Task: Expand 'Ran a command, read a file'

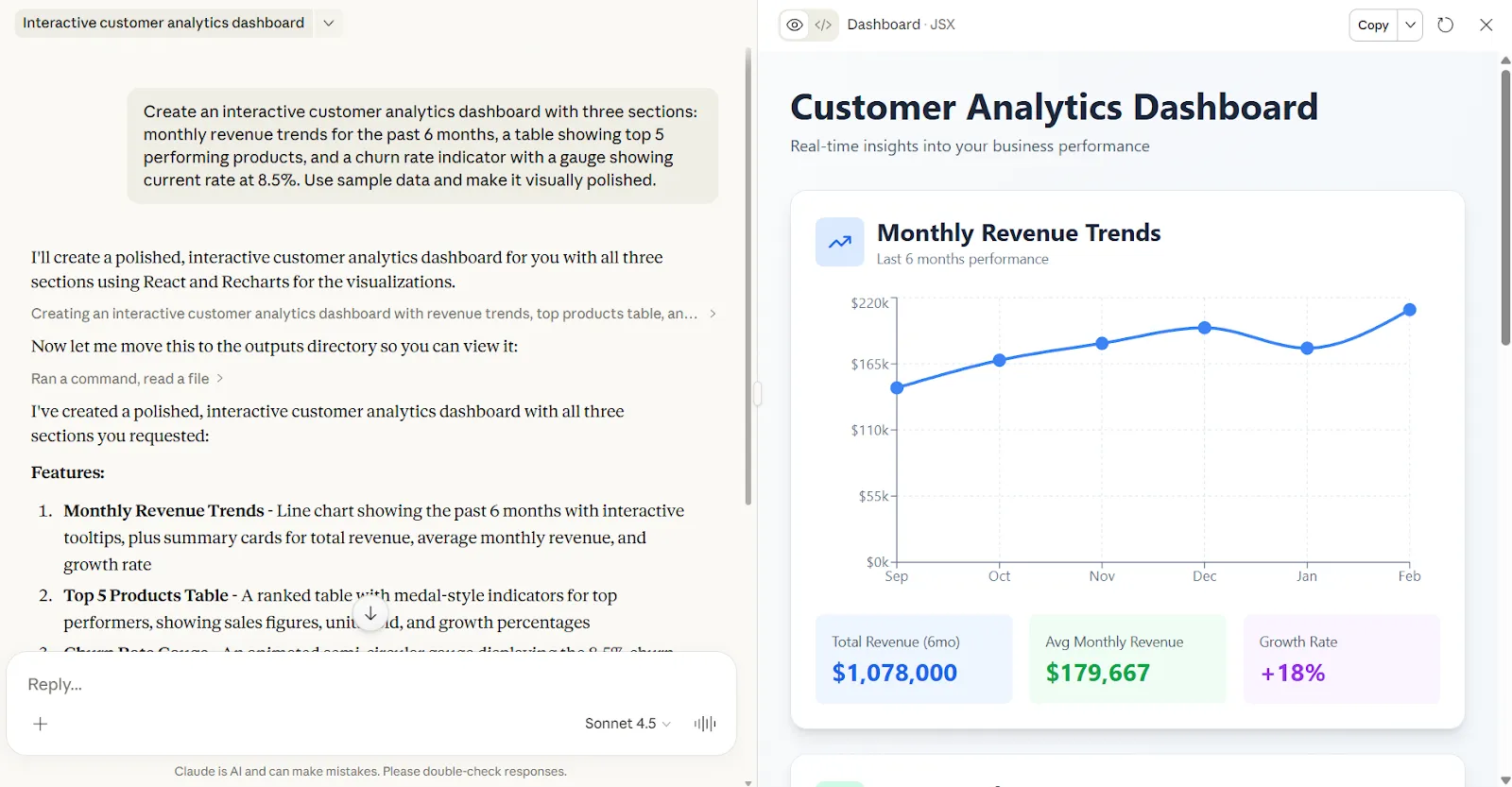Action: coord(127,379)
